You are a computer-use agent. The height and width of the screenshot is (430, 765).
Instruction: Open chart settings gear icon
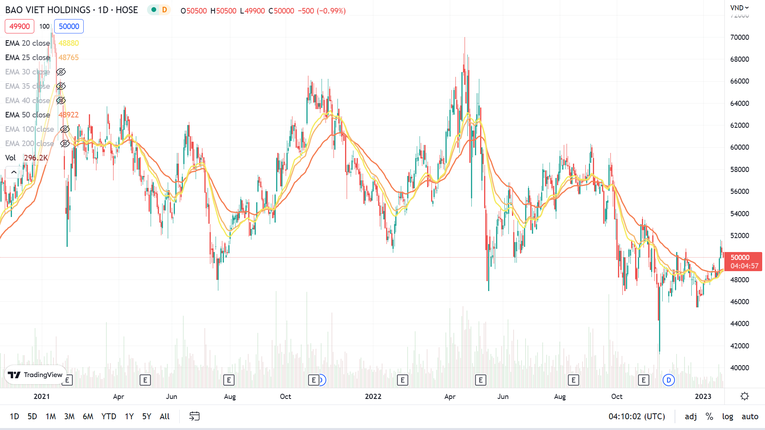[x=744, y=397]
